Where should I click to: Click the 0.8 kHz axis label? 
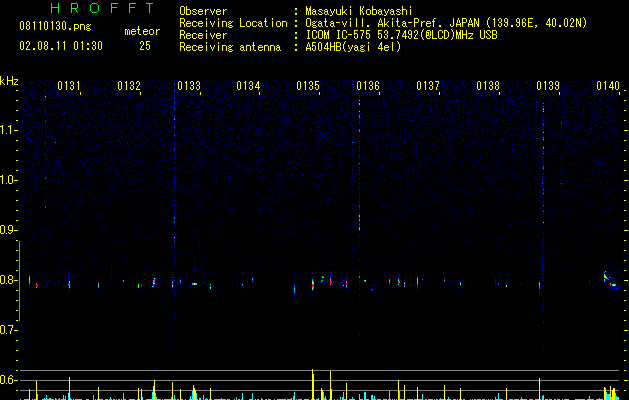9,280
